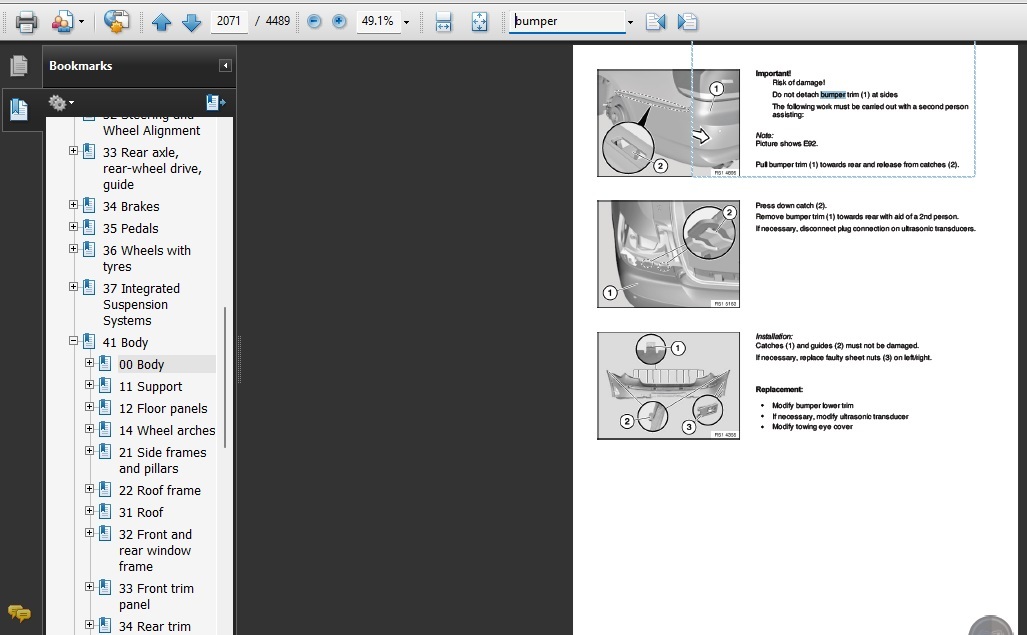Open the comments speech bubble icon
Viewport: 1027px width, 635px height.
(x=19, y=613)
